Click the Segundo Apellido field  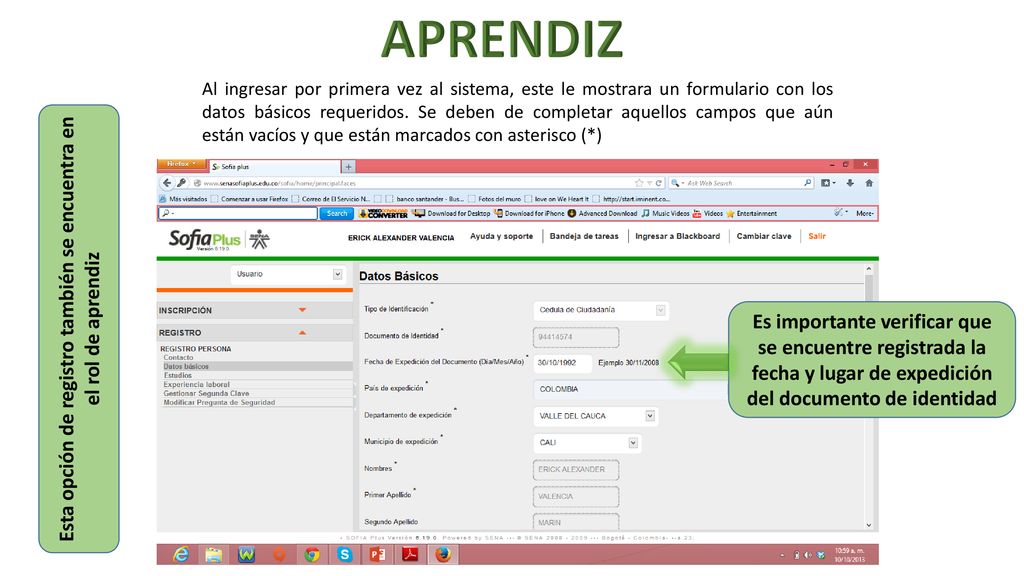pos(575,522)
